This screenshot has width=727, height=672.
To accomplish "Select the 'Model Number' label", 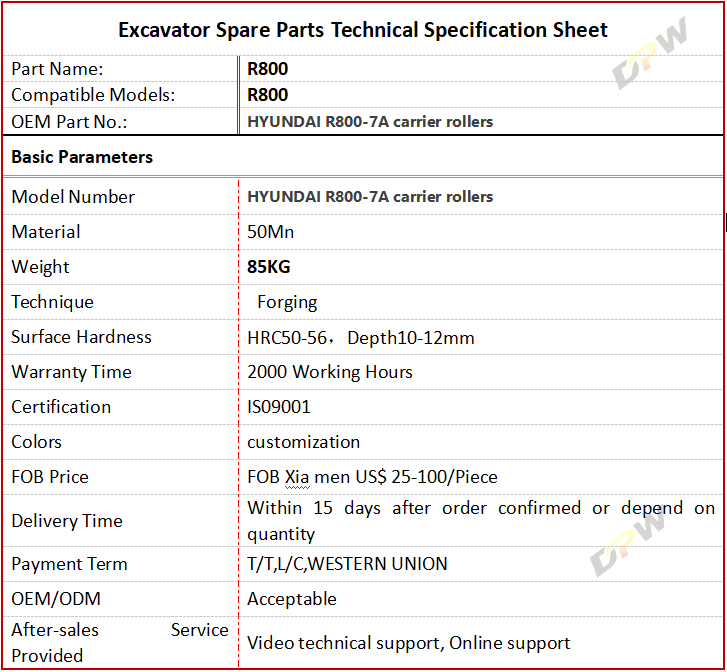I will [x=73, y=197].
